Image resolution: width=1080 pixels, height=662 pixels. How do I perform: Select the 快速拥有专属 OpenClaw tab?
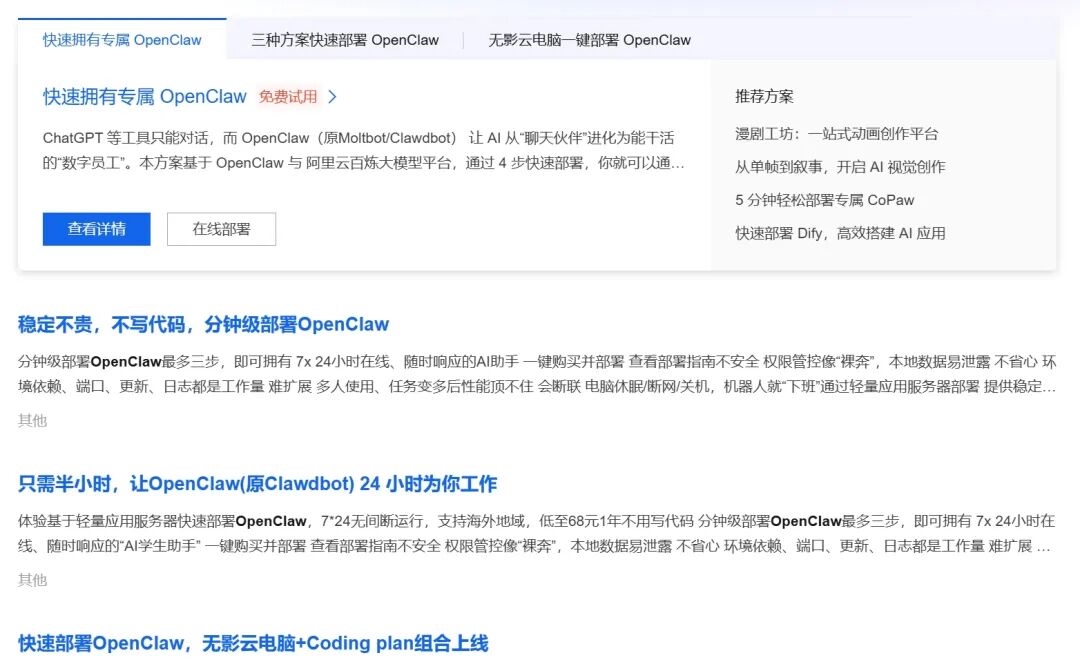(x=122, y=40)
